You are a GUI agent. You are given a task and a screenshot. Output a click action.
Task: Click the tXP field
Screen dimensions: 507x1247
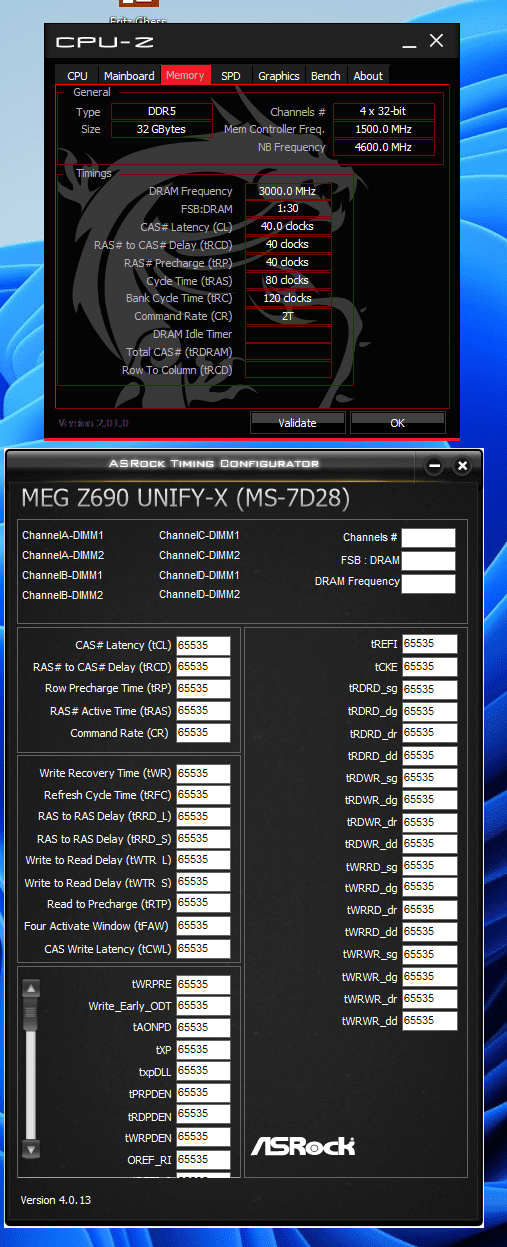[203, 1050]
